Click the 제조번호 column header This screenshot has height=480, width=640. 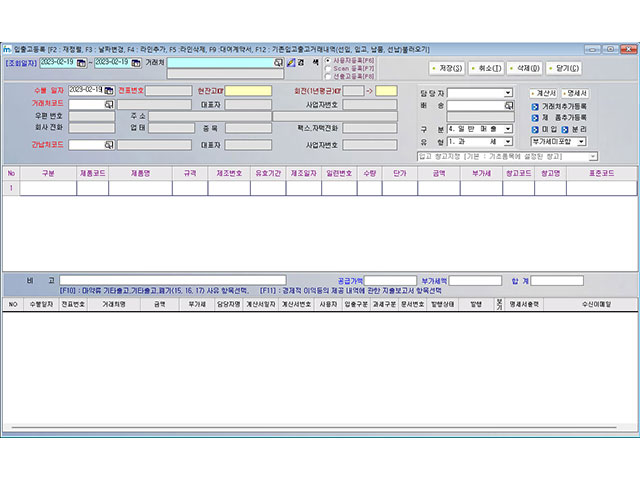[229, 173]
